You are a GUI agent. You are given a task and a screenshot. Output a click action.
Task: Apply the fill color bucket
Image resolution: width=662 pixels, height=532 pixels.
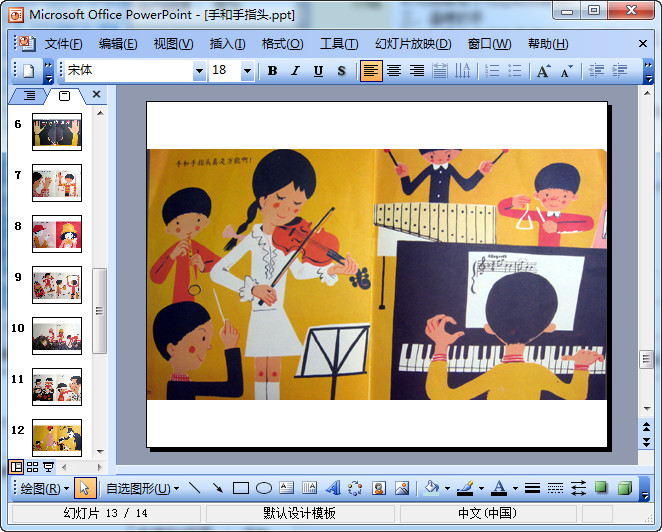pyautogui.click(x=431, y=489)
